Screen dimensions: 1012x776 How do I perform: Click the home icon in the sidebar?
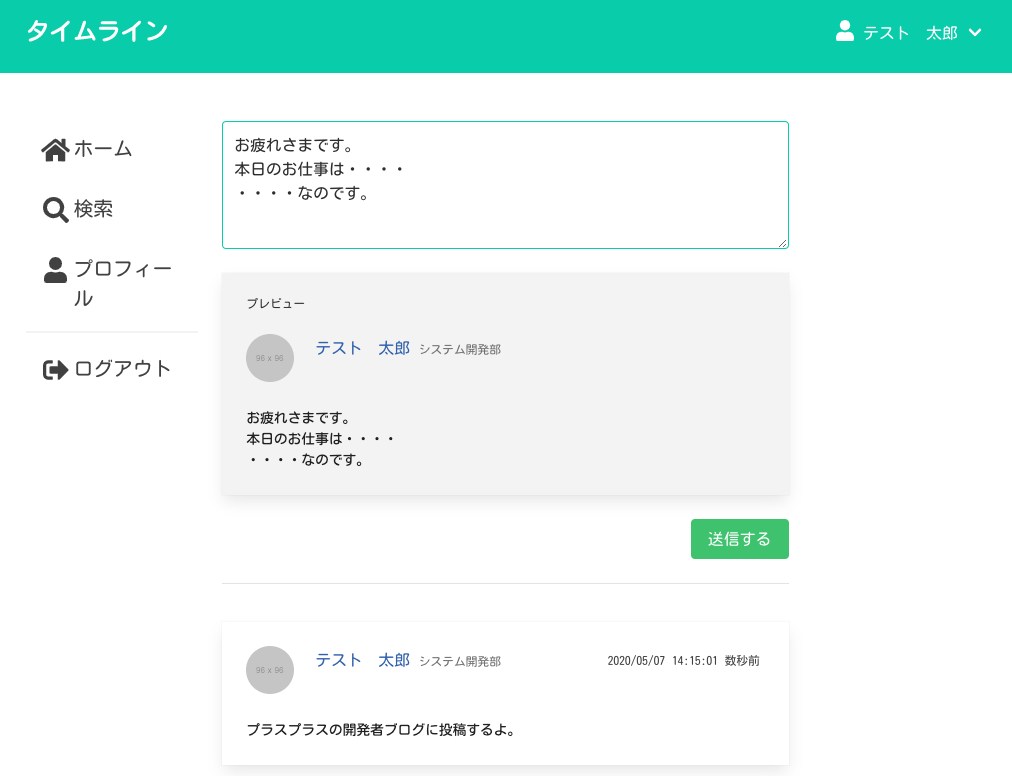(54, 147)
